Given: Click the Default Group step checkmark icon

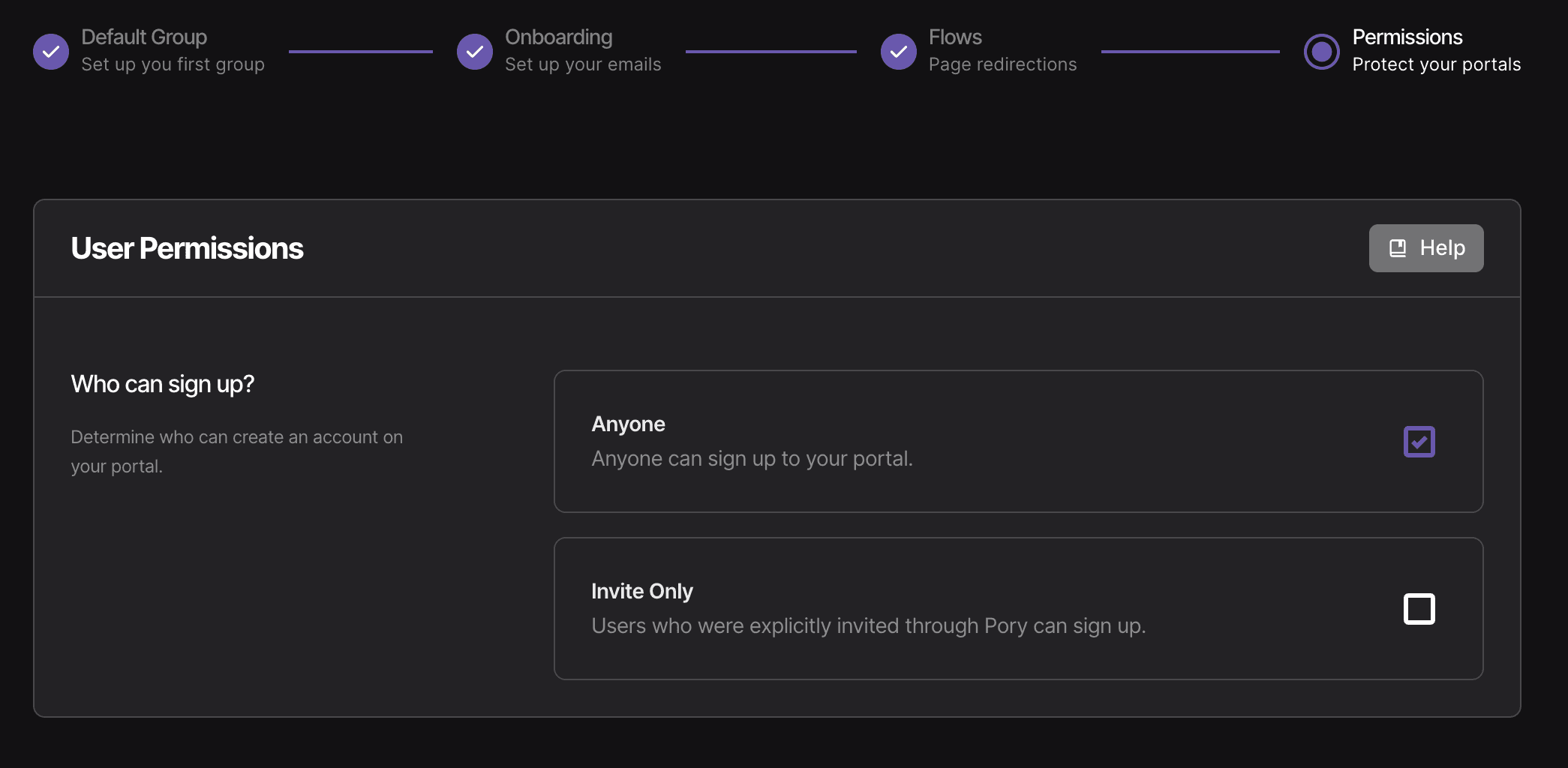Looking at the screenshot, I should coord(51,52).
